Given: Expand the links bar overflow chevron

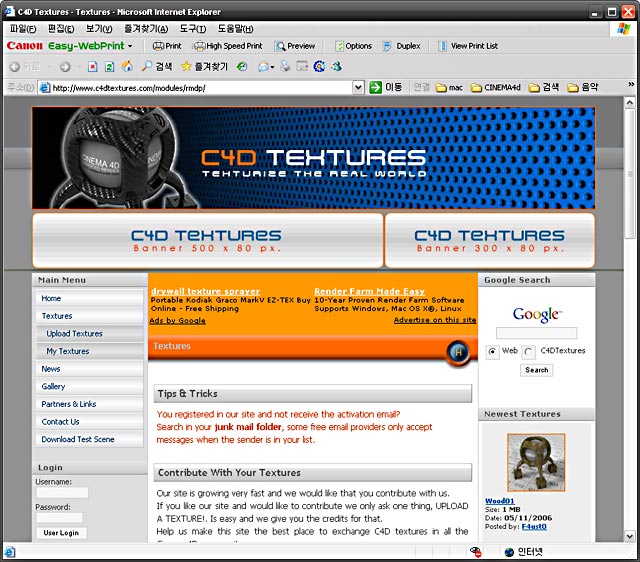Looking at the screenshot, I should (x=631, y=84).
